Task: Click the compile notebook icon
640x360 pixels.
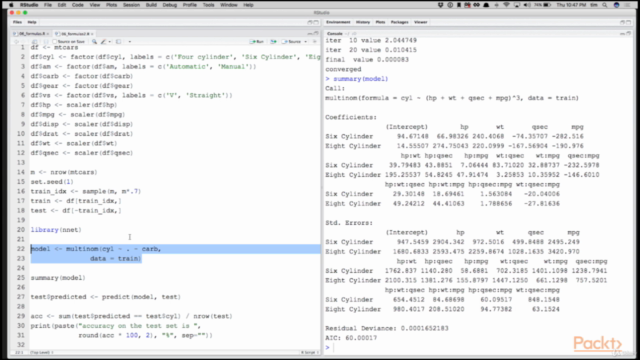Action: point(118,42)
